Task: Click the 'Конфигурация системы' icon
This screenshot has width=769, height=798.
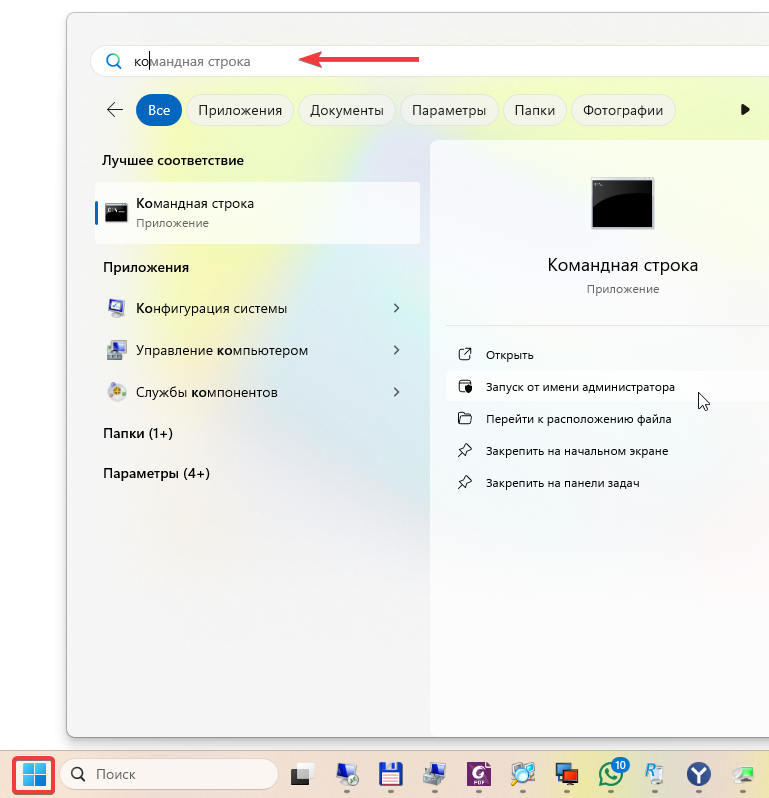Action: [x=117, y=308]
